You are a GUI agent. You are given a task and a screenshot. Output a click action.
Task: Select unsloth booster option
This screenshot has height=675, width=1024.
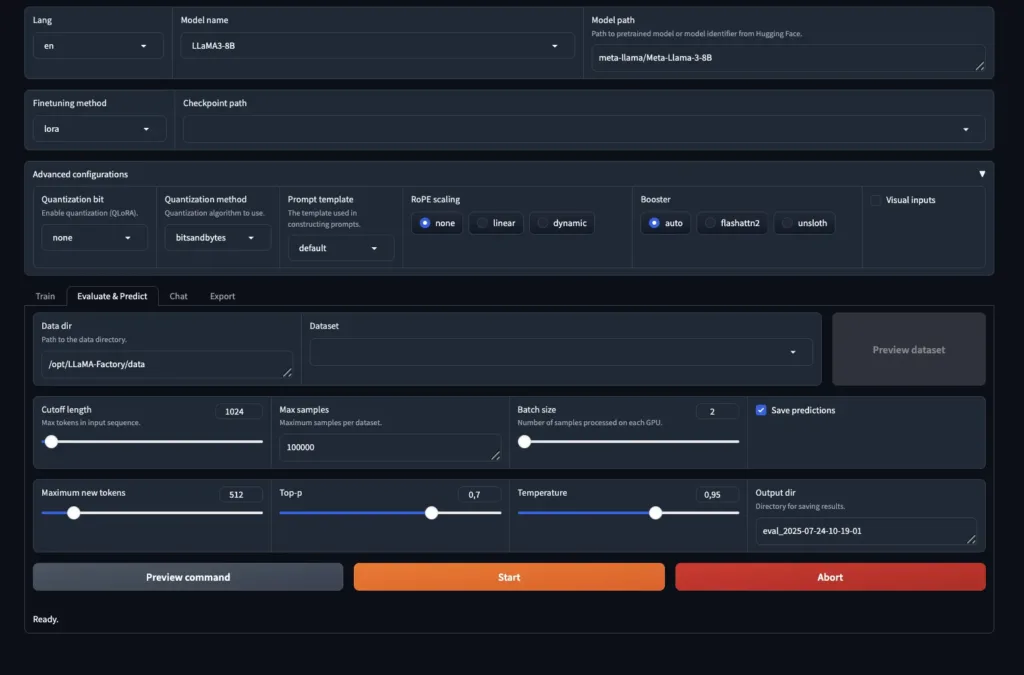804,223
